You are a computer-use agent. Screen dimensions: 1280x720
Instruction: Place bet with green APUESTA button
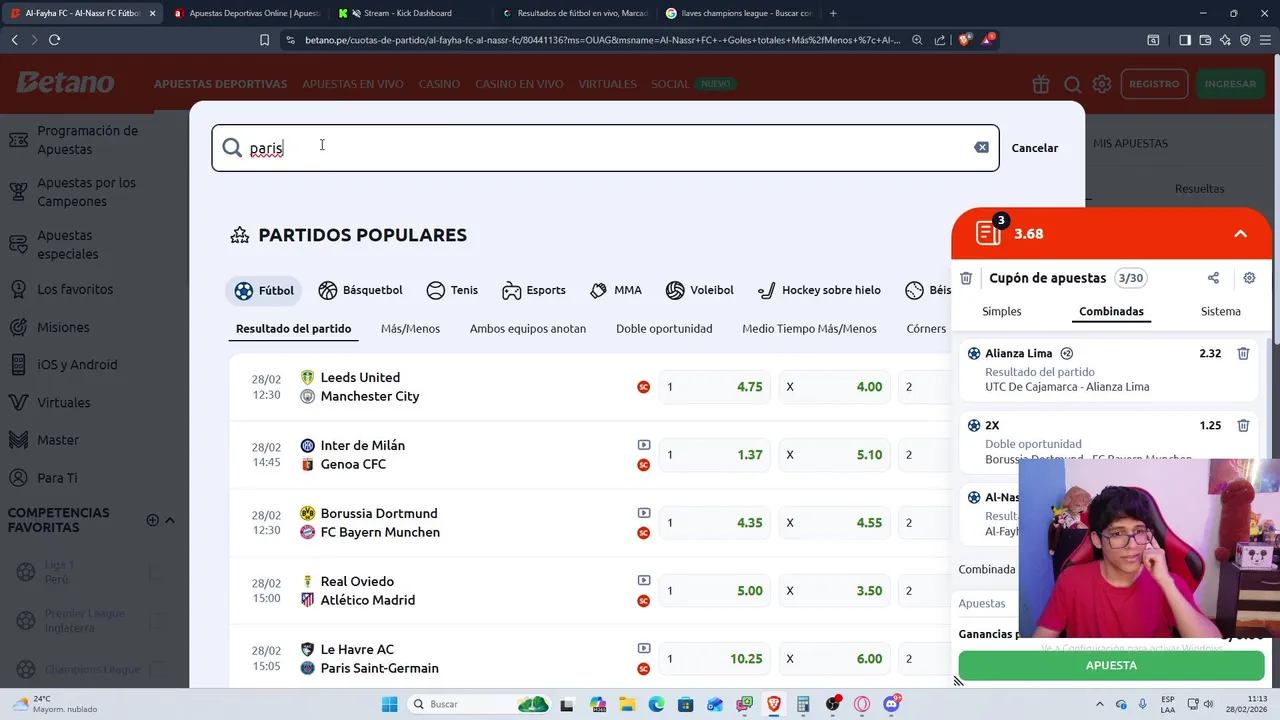pos(1111,665)
